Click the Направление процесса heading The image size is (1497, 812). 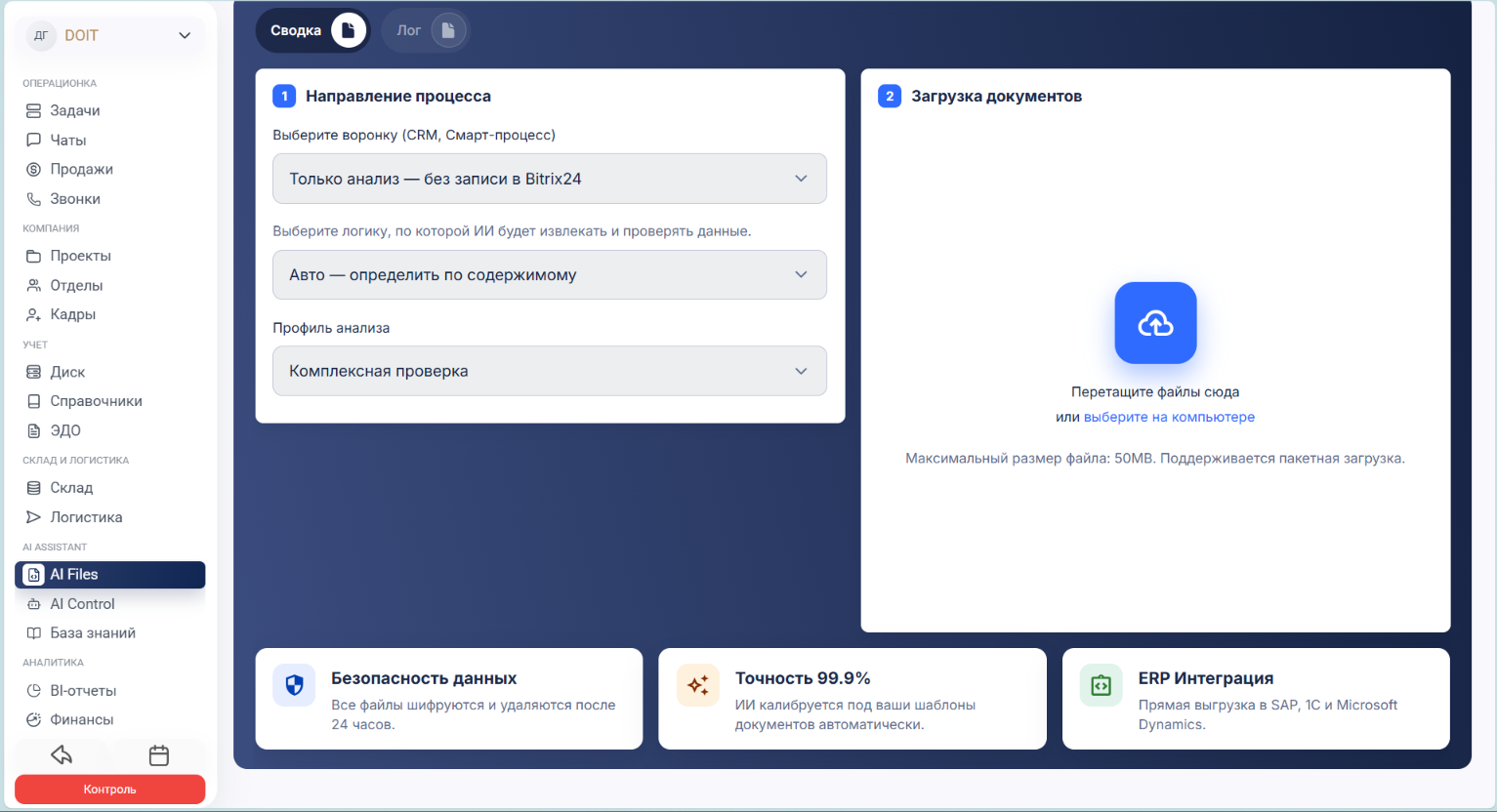[398, 96]
